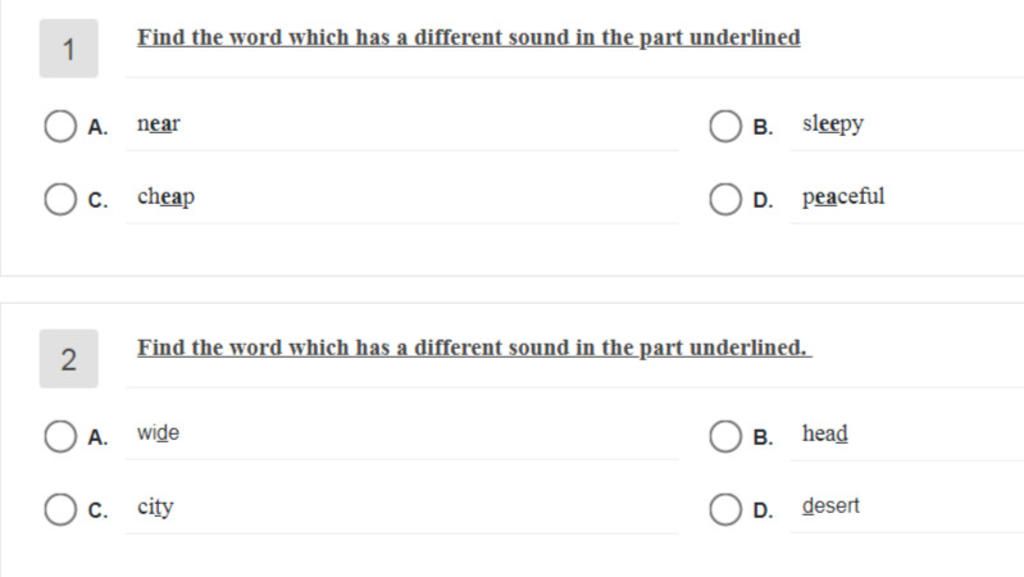1024x577 pixels.
Task: Click the answer word 'head'
Action: point(825,433)
